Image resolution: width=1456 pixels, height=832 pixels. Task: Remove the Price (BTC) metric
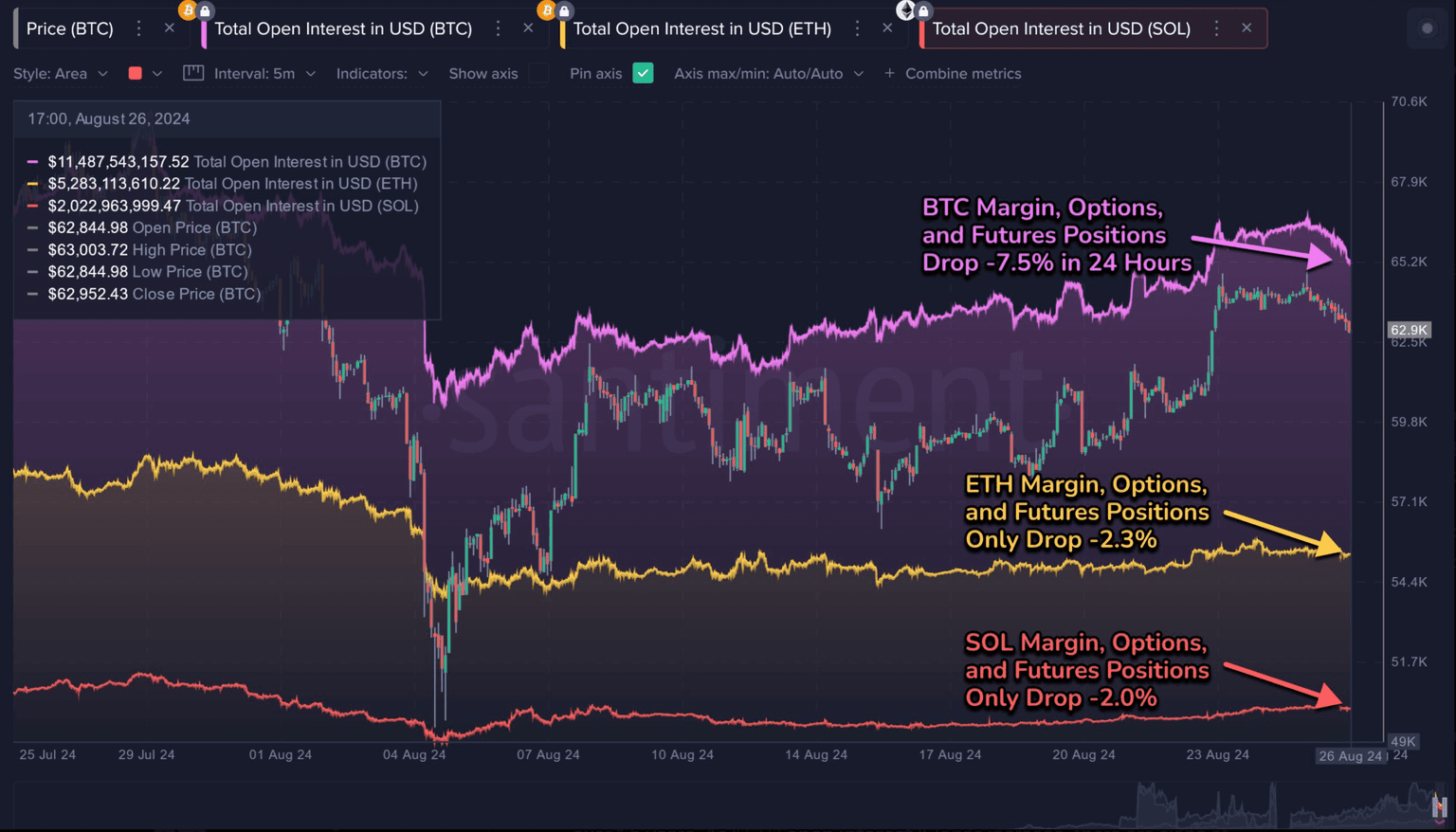(170, 28)
